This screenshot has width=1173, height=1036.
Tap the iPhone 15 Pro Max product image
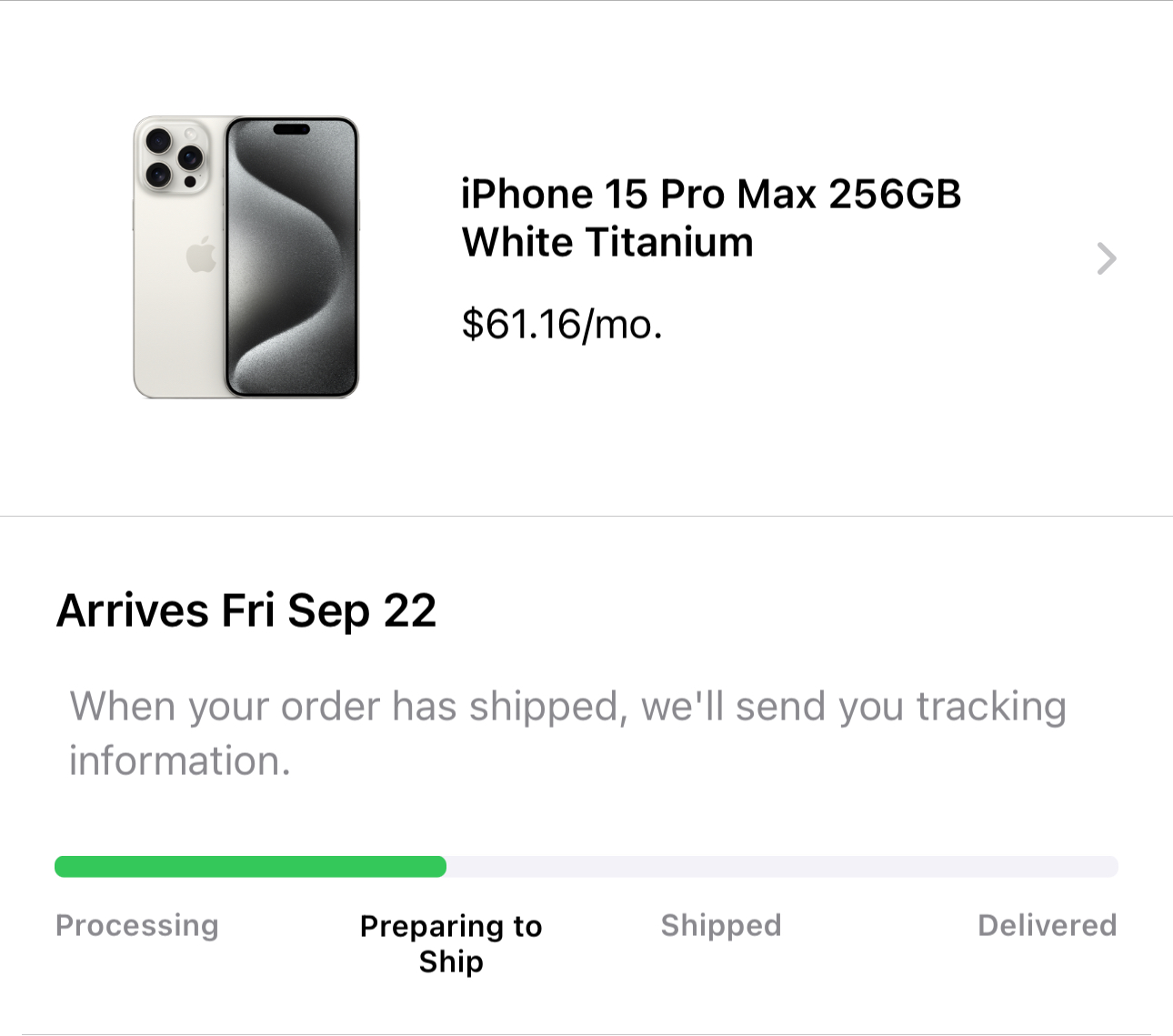click(x=246, y=257)
